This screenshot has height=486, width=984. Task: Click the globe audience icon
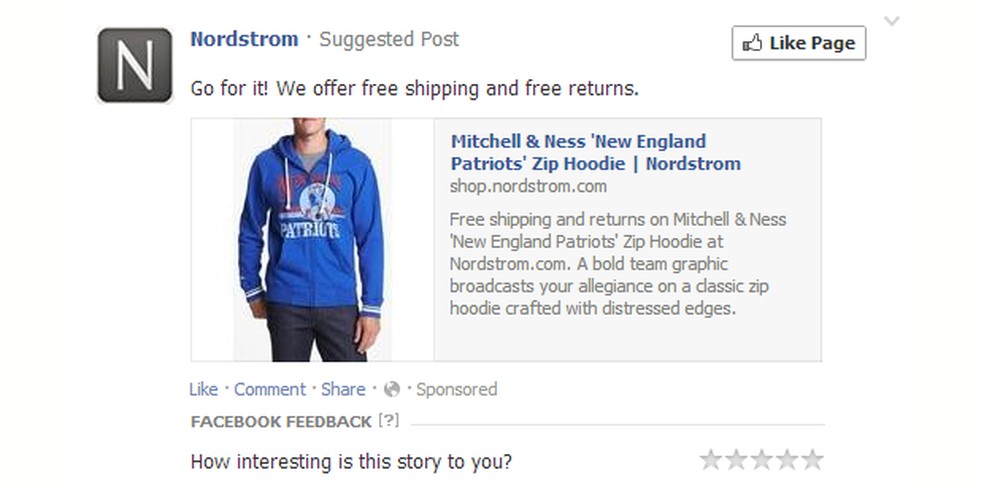click(392, 389)
